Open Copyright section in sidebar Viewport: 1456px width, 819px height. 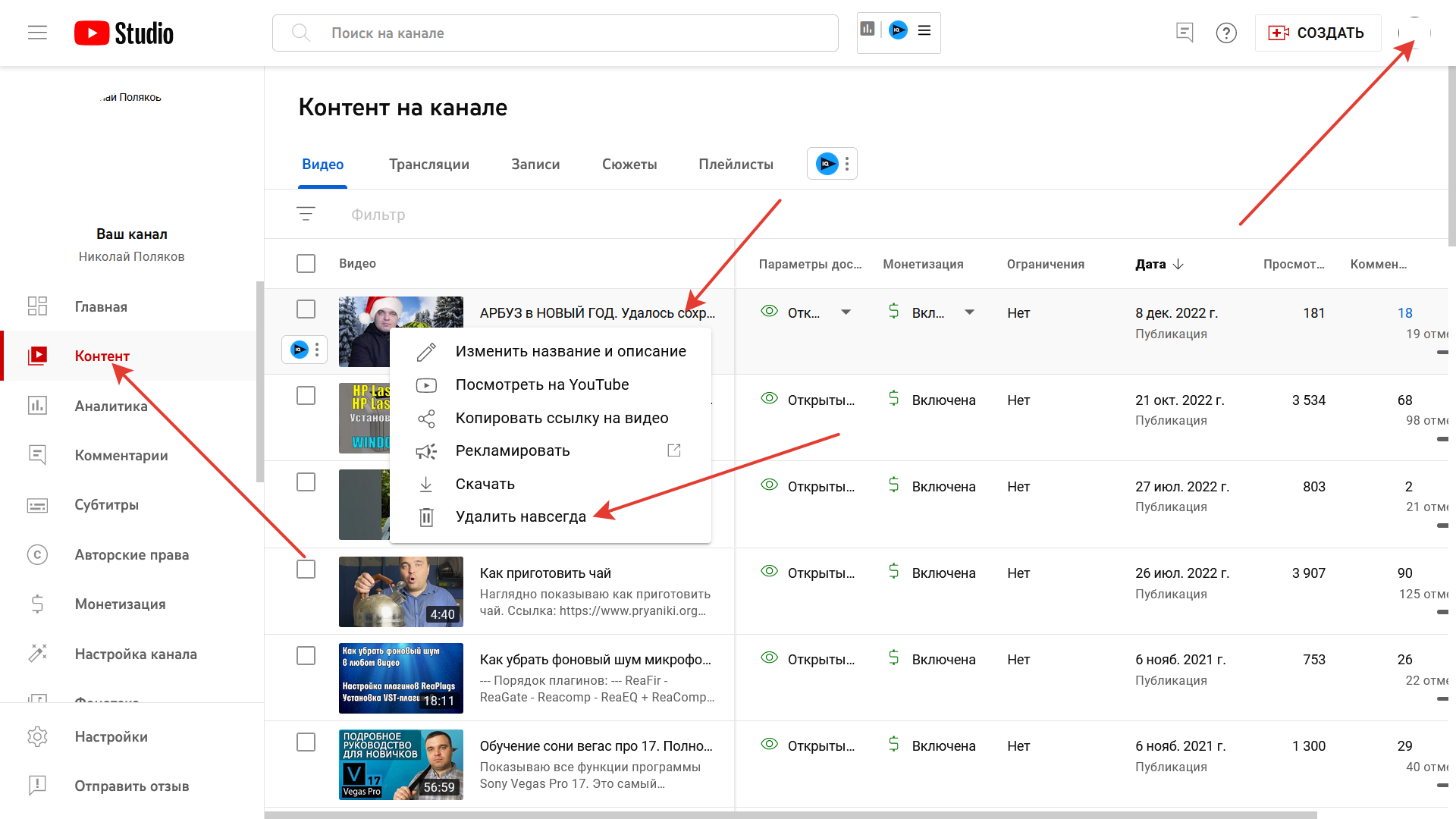tap(128, 554)
